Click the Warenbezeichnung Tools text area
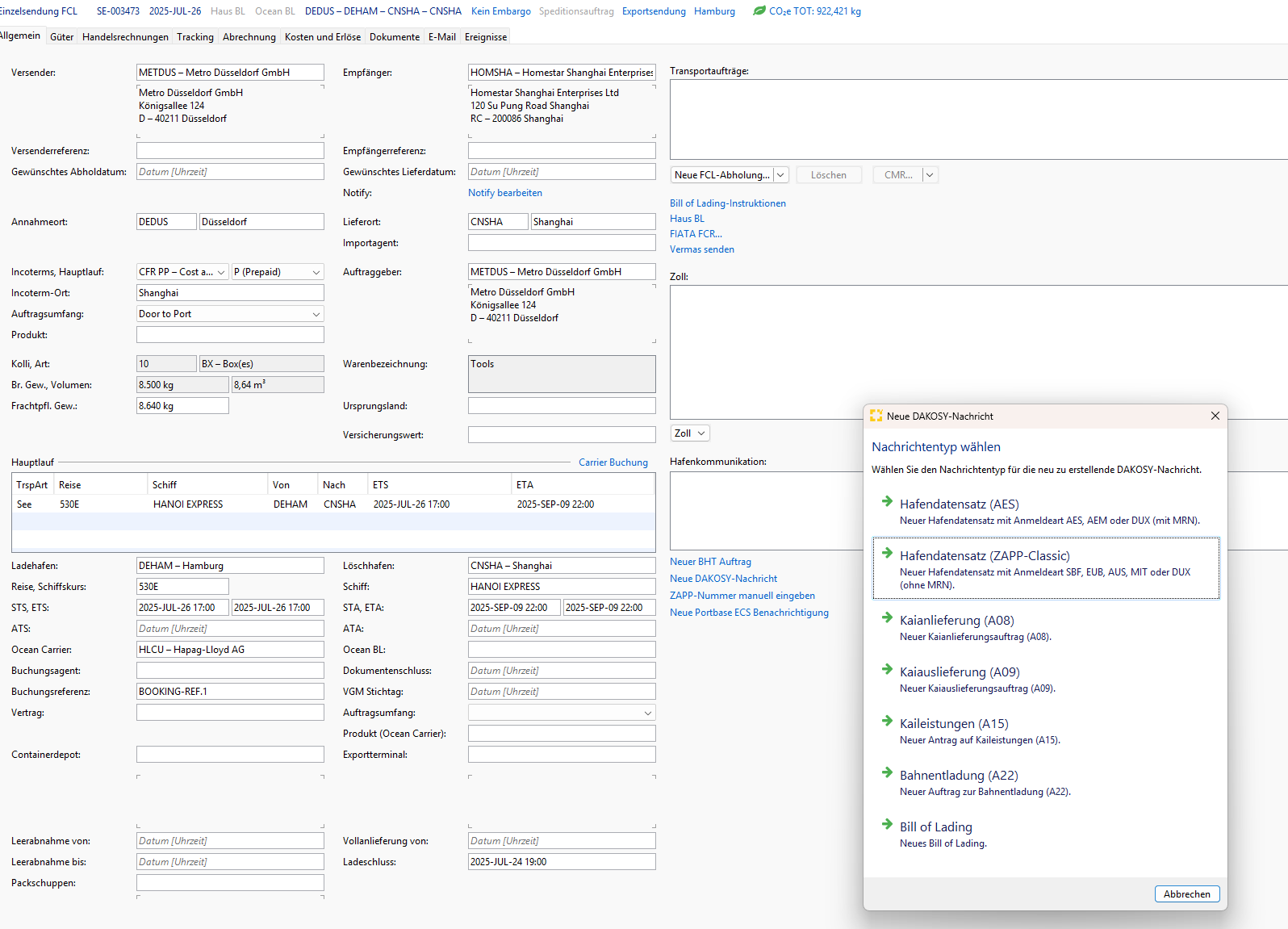 click(562, 374)
